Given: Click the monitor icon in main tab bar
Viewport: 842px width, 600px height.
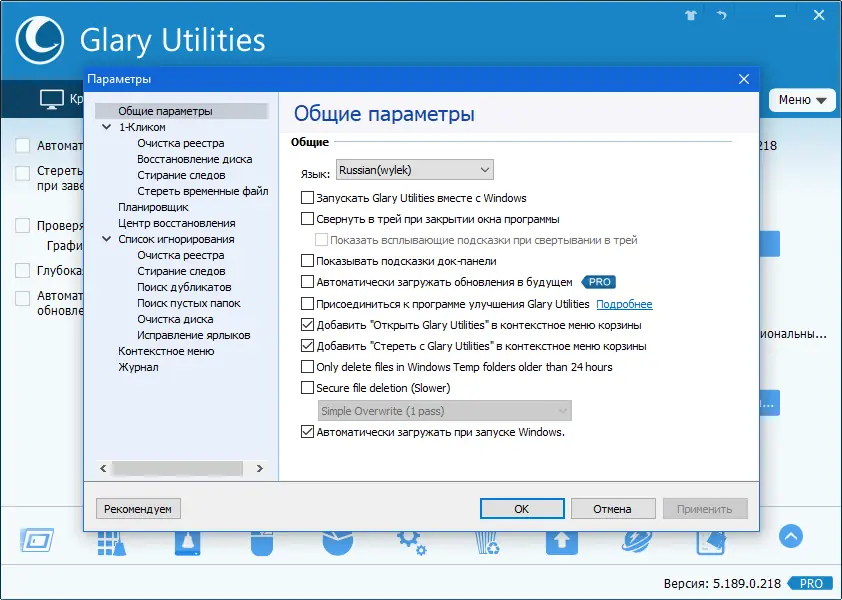Looking at the screenshot, I should pos(52,99).
